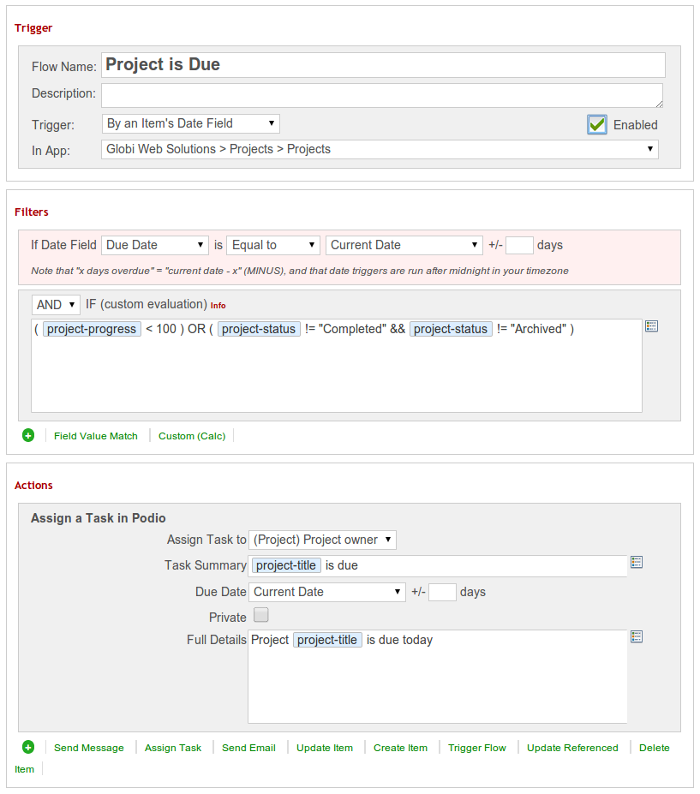Open field picker icon beside custom evaluation box
The width and height of the screenshot is (700, 794).
pos(651,326)
